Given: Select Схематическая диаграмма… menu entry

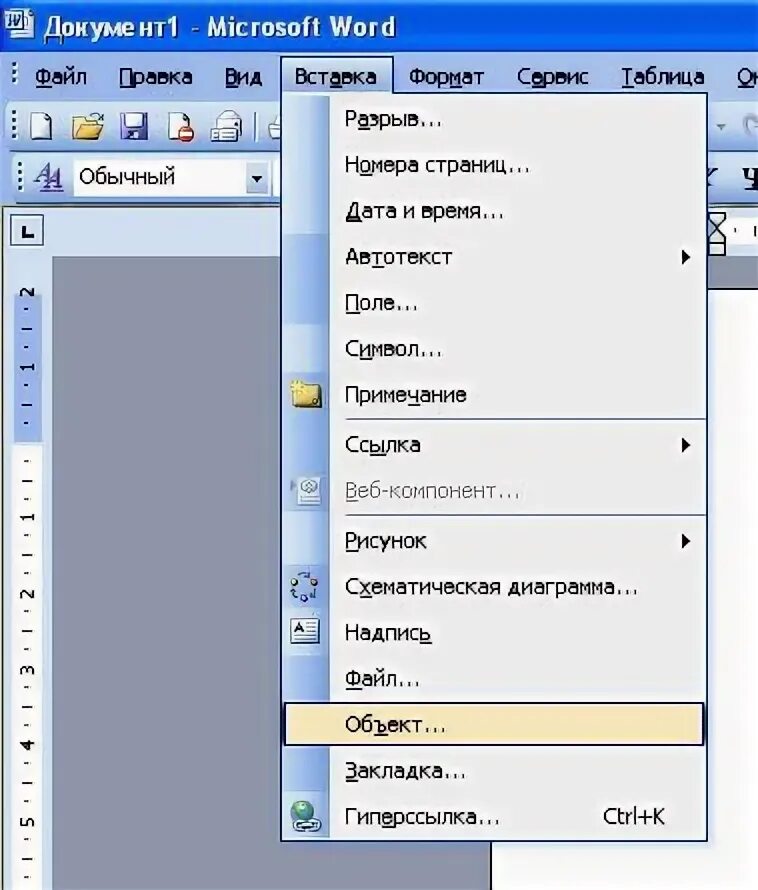Looking at the screenshot, I should 495,587.
